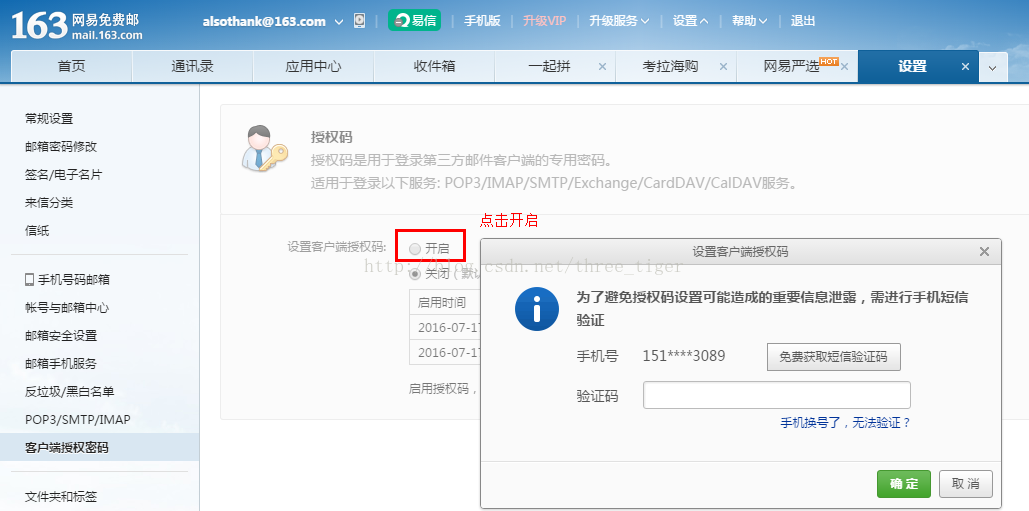Select the 关闭 radio button
This screenshot has width=1029, height=511.
(415, 274)
